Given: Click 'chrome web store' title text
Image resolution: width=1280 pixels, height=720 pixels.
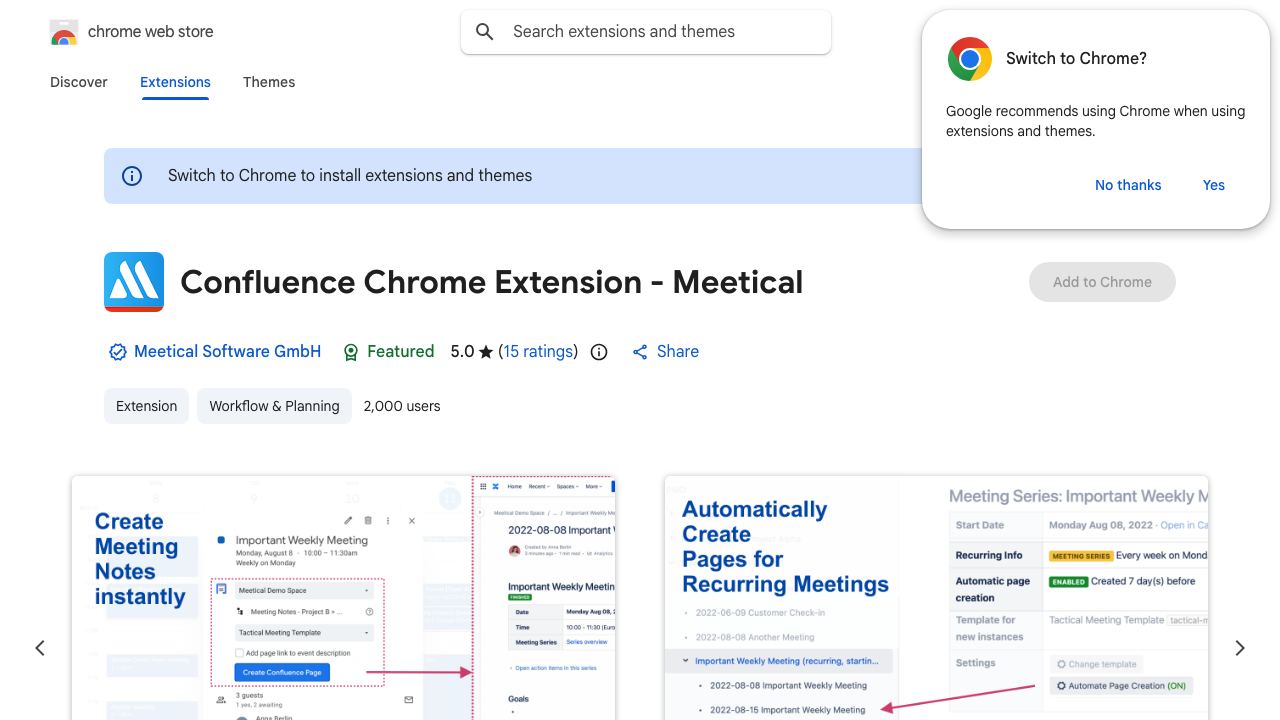Looking at the screenshot, I should [x=151, y=32].
